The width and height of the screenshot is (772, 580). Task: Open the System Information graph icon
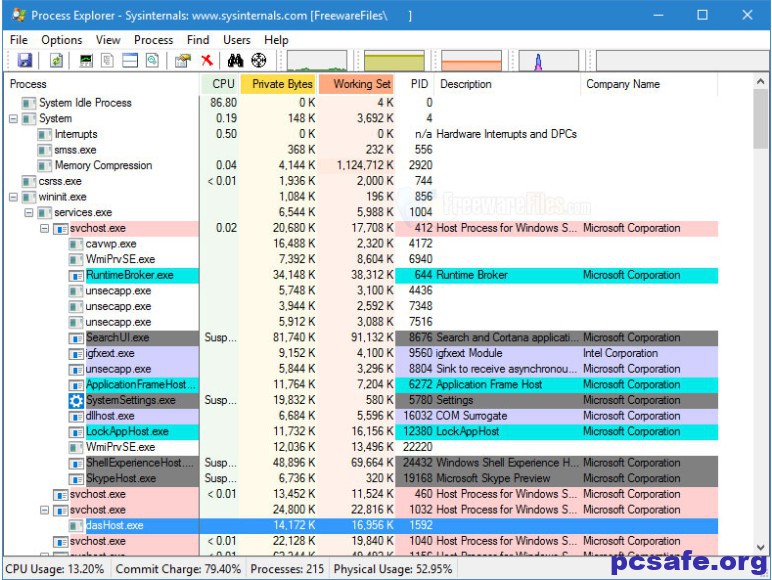[86, 61]
